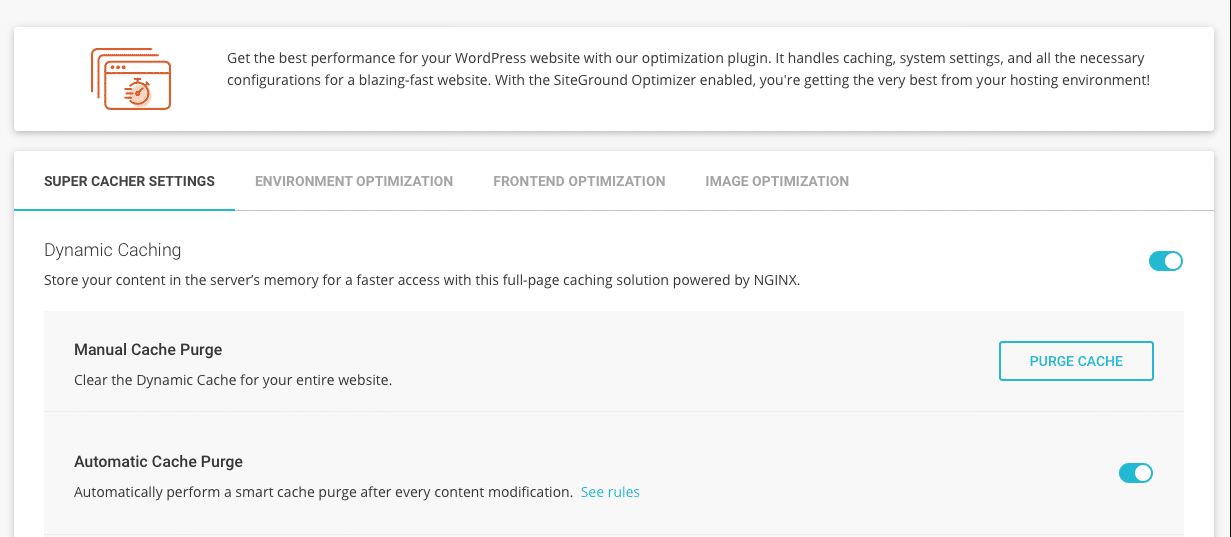Click the NGINX full-page caching description text

[422, 280]
